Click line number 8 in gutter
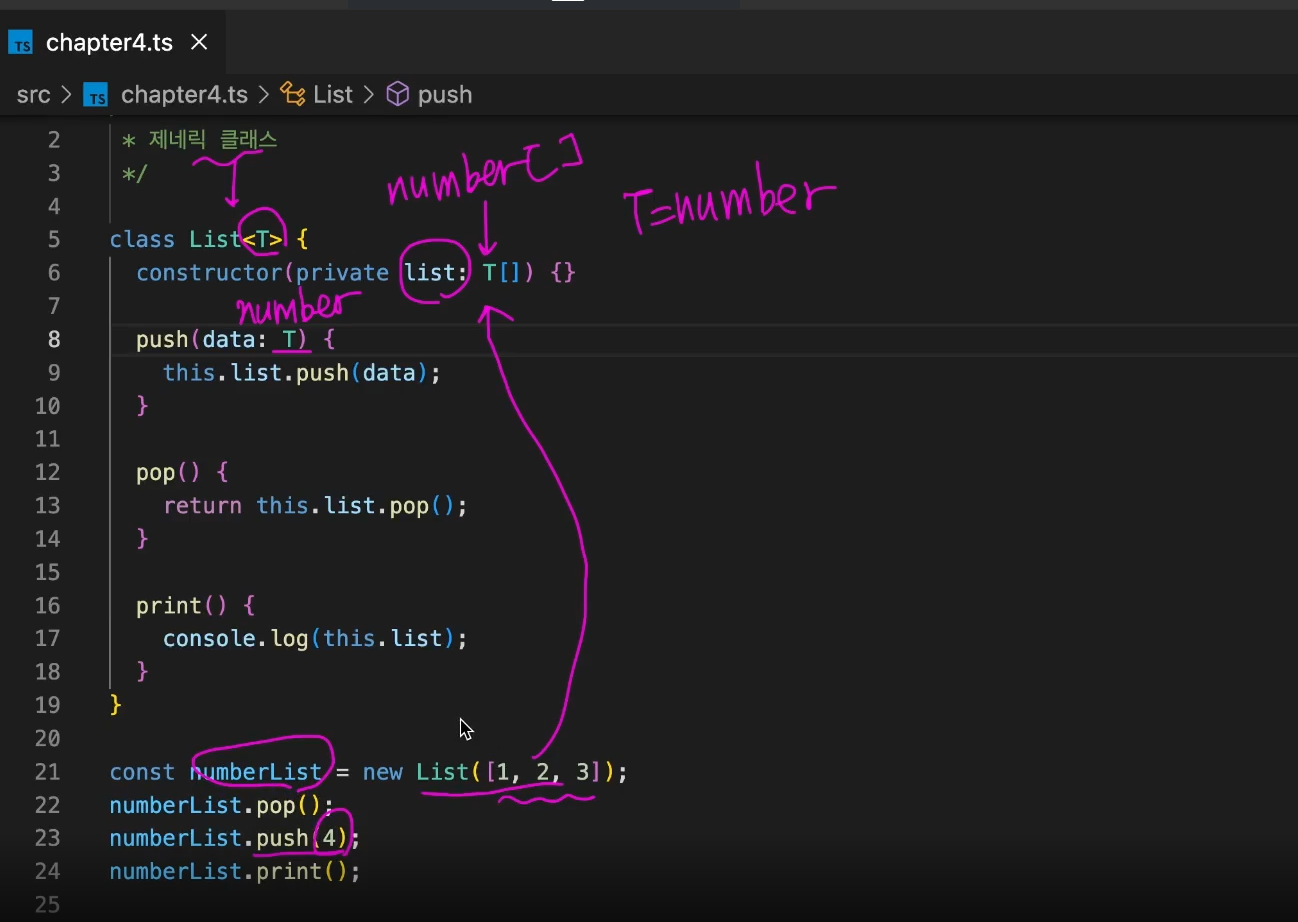 tap(53, 340)
